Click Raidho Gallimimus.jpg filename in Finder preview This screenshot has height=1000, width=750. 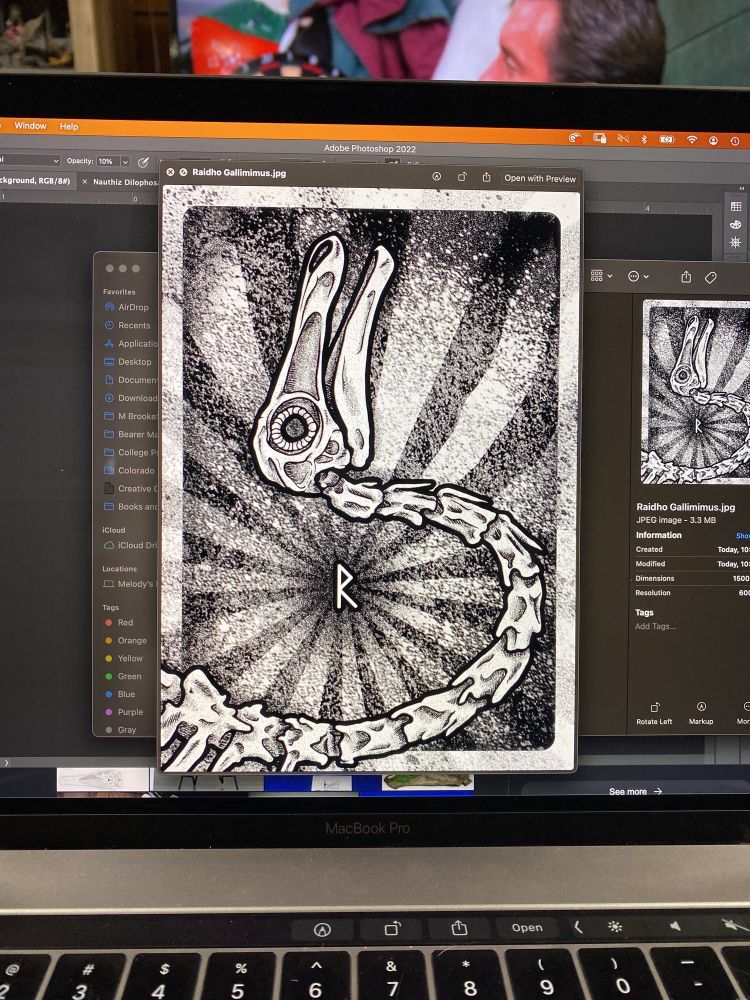(x=686, y=507)
